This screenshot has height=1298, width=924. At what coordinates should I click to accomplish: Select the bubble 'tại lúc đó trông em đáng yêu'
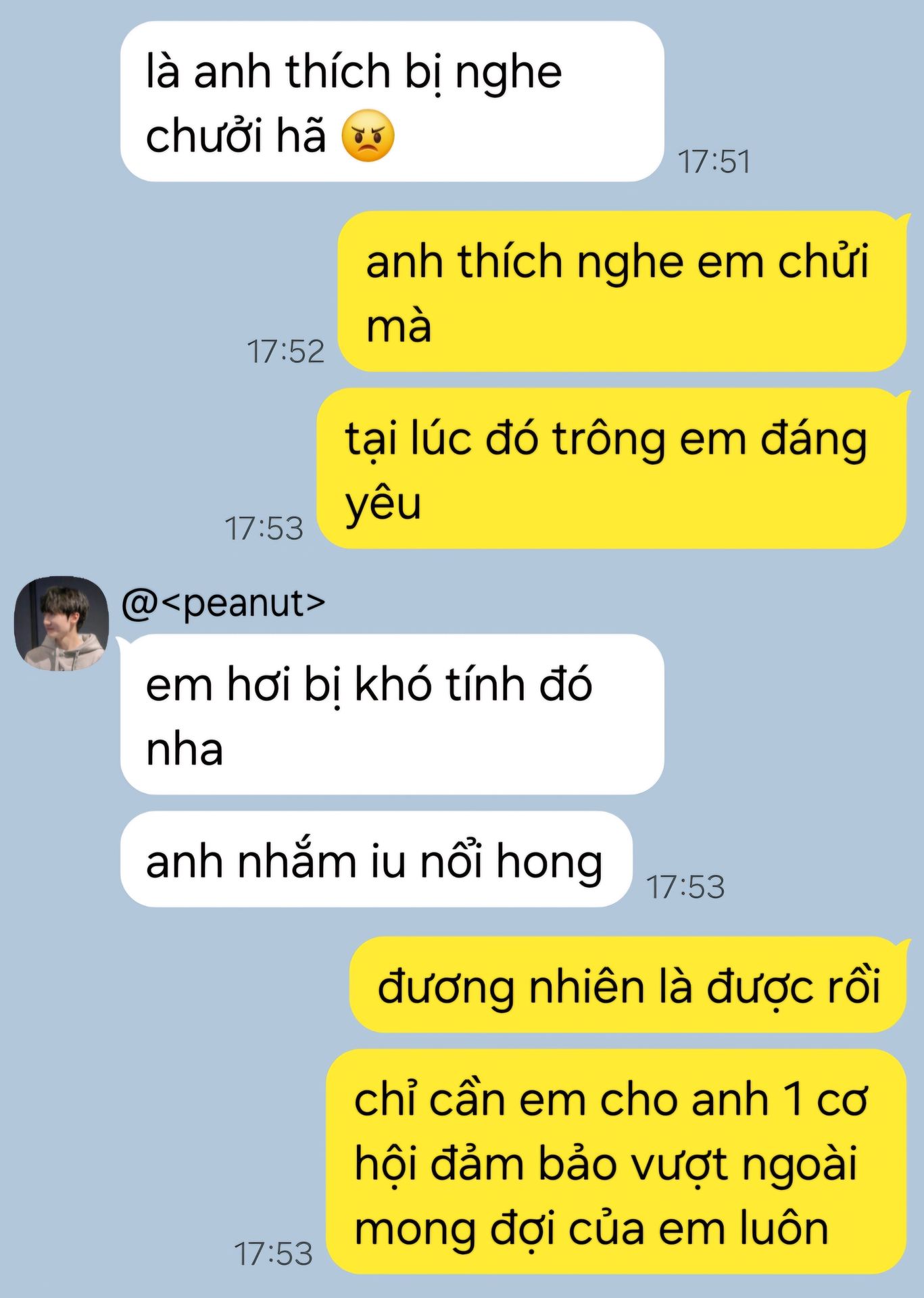(x=612, y=468)
